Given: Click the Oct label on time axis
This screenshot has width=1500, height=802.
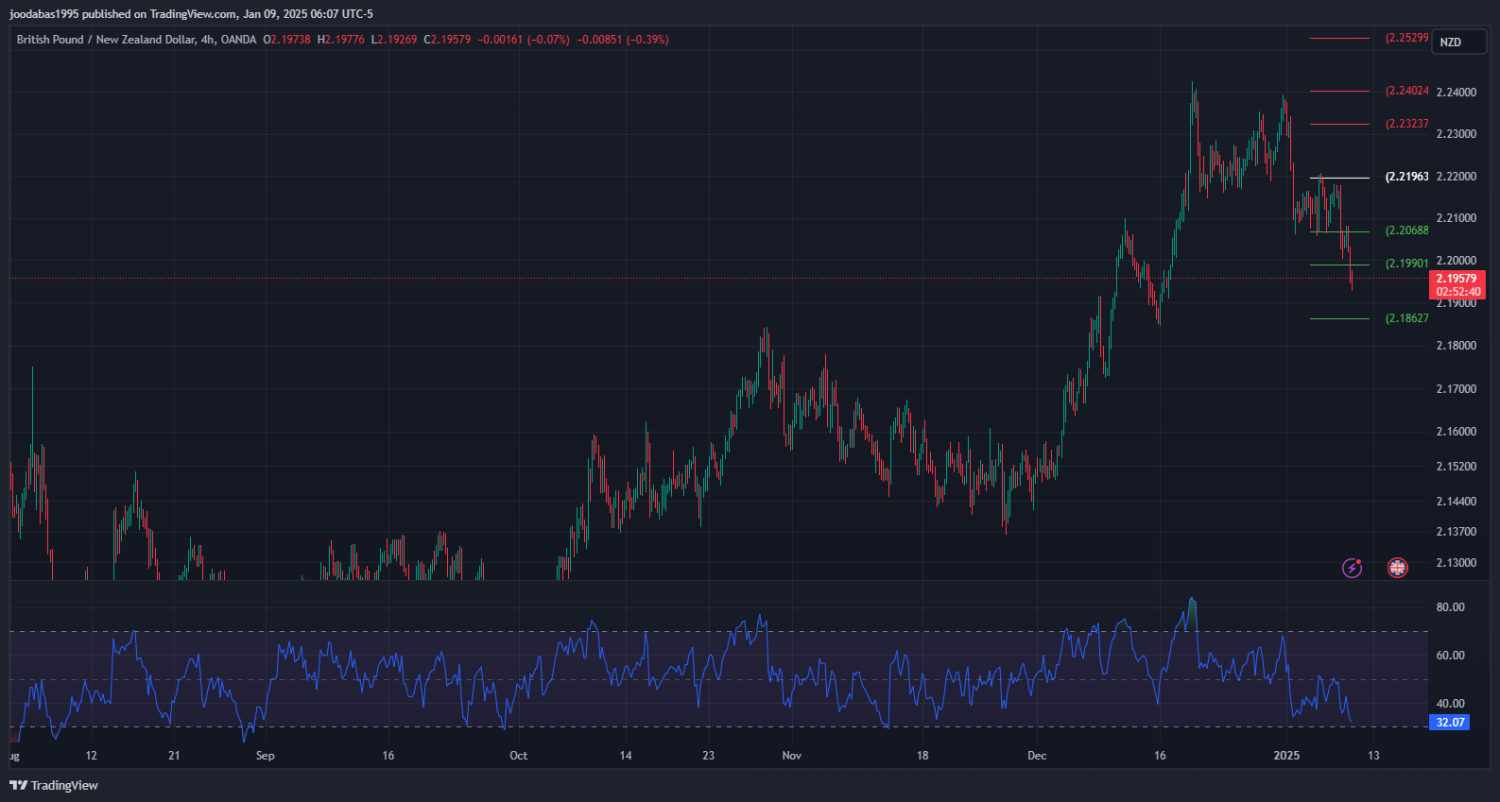Looking at the screenshot, I should [x=517, y=756].
